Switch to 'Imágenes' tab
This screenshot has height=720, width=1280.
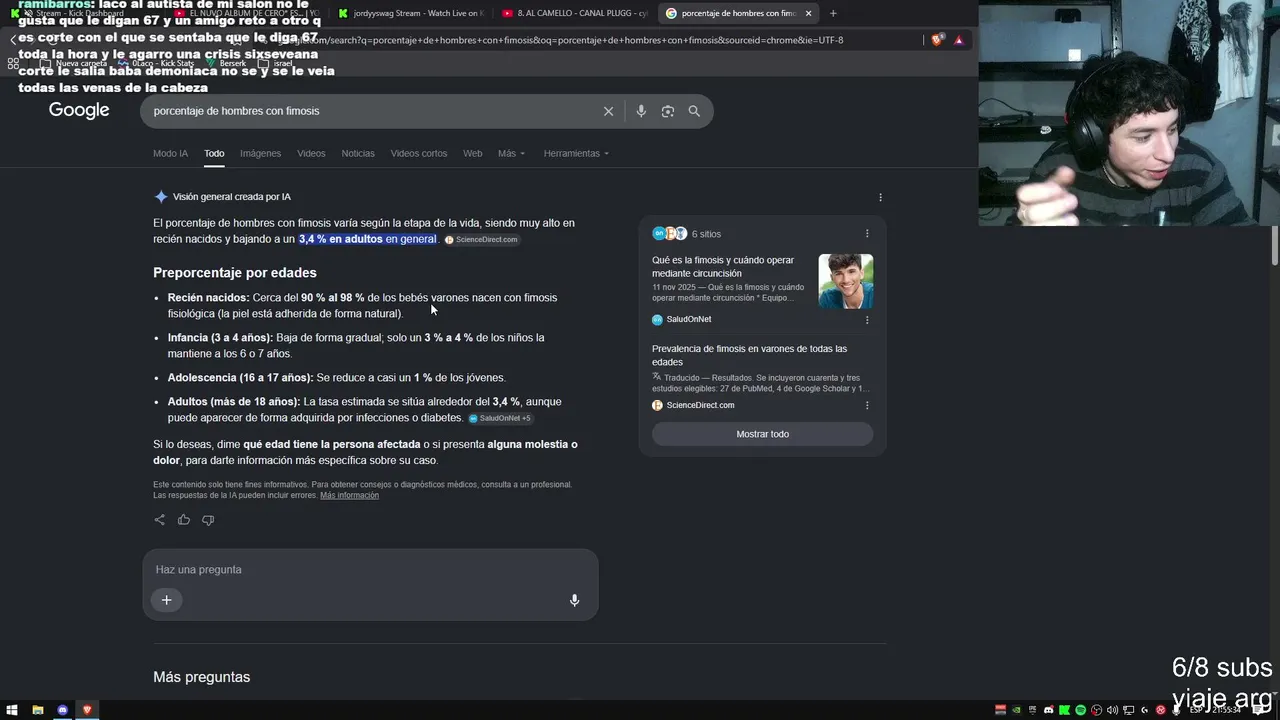[260, 154]
